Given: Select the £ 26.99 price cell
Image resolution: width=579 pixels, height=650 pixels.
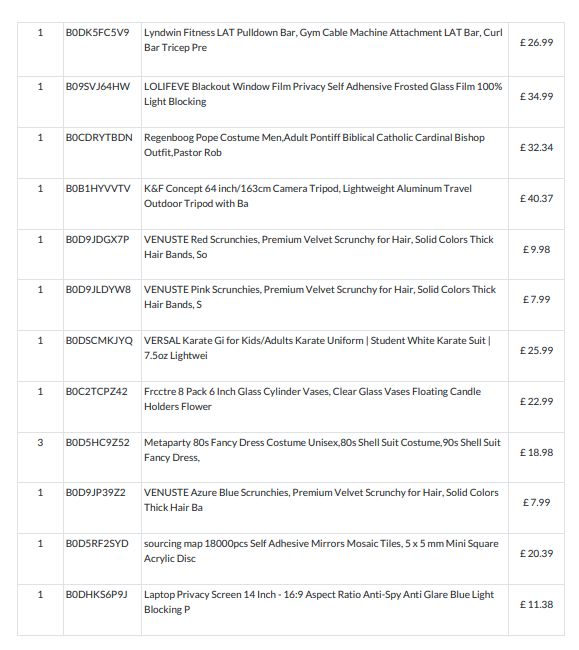Looking at the screenshot, I should pos(536,42).
